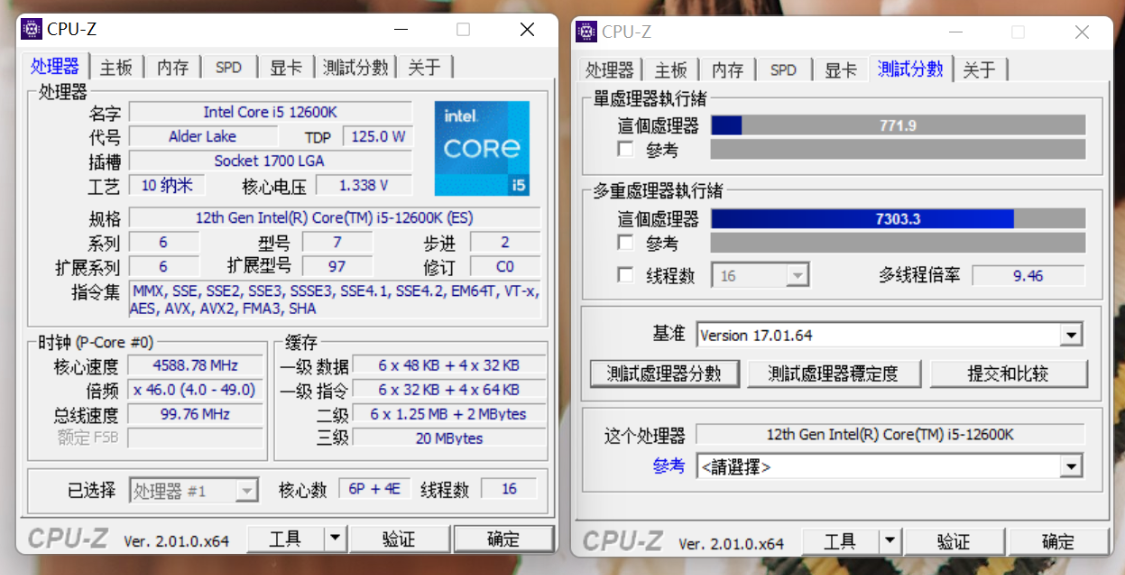Start the 測試處理器穩定度 stress test
Screen dimensions: 1125x575
point(833,374)
